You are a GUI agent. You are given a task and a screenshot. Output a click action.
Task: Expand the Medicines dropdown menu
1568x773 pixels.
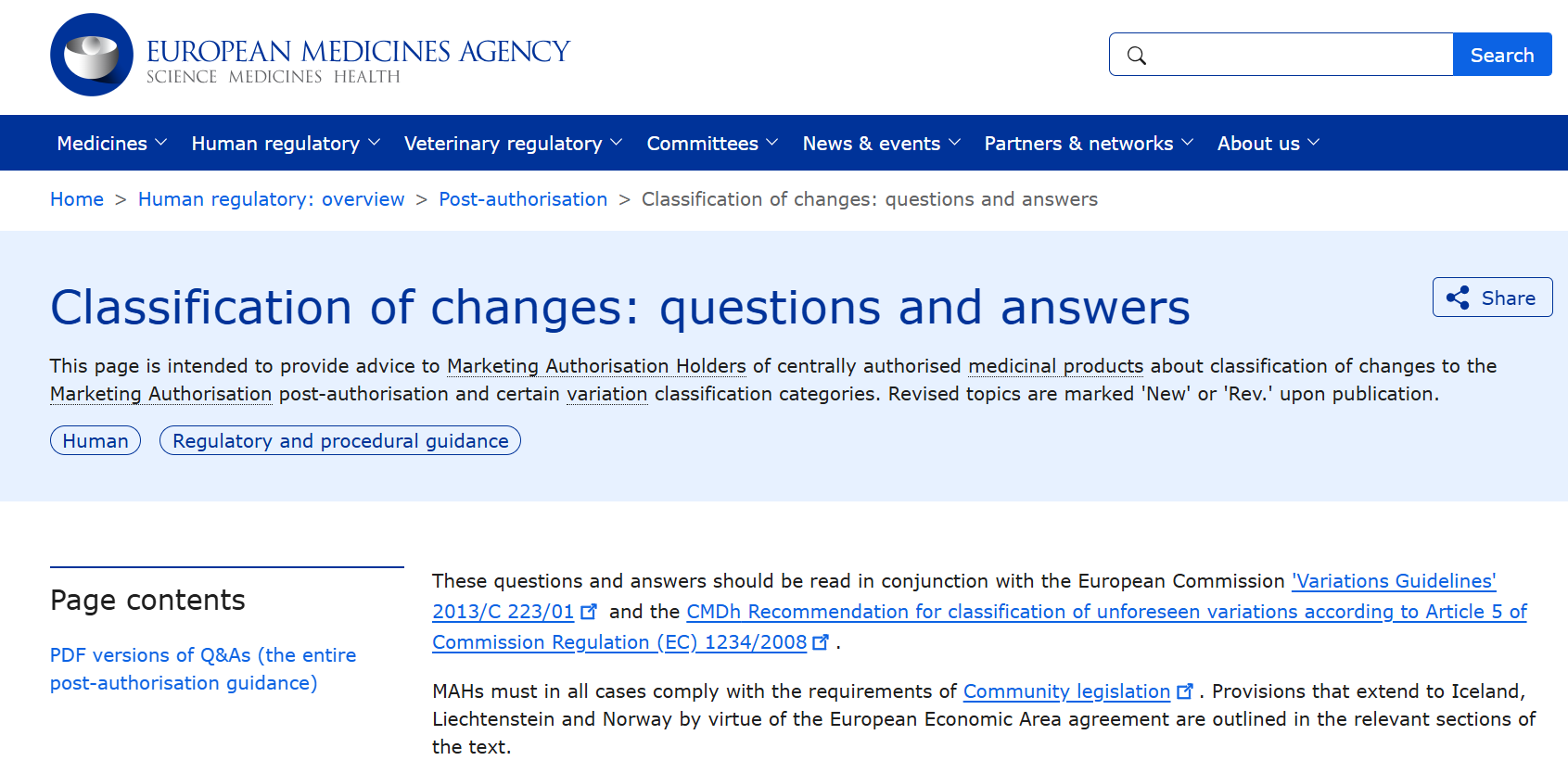[110, 143]
